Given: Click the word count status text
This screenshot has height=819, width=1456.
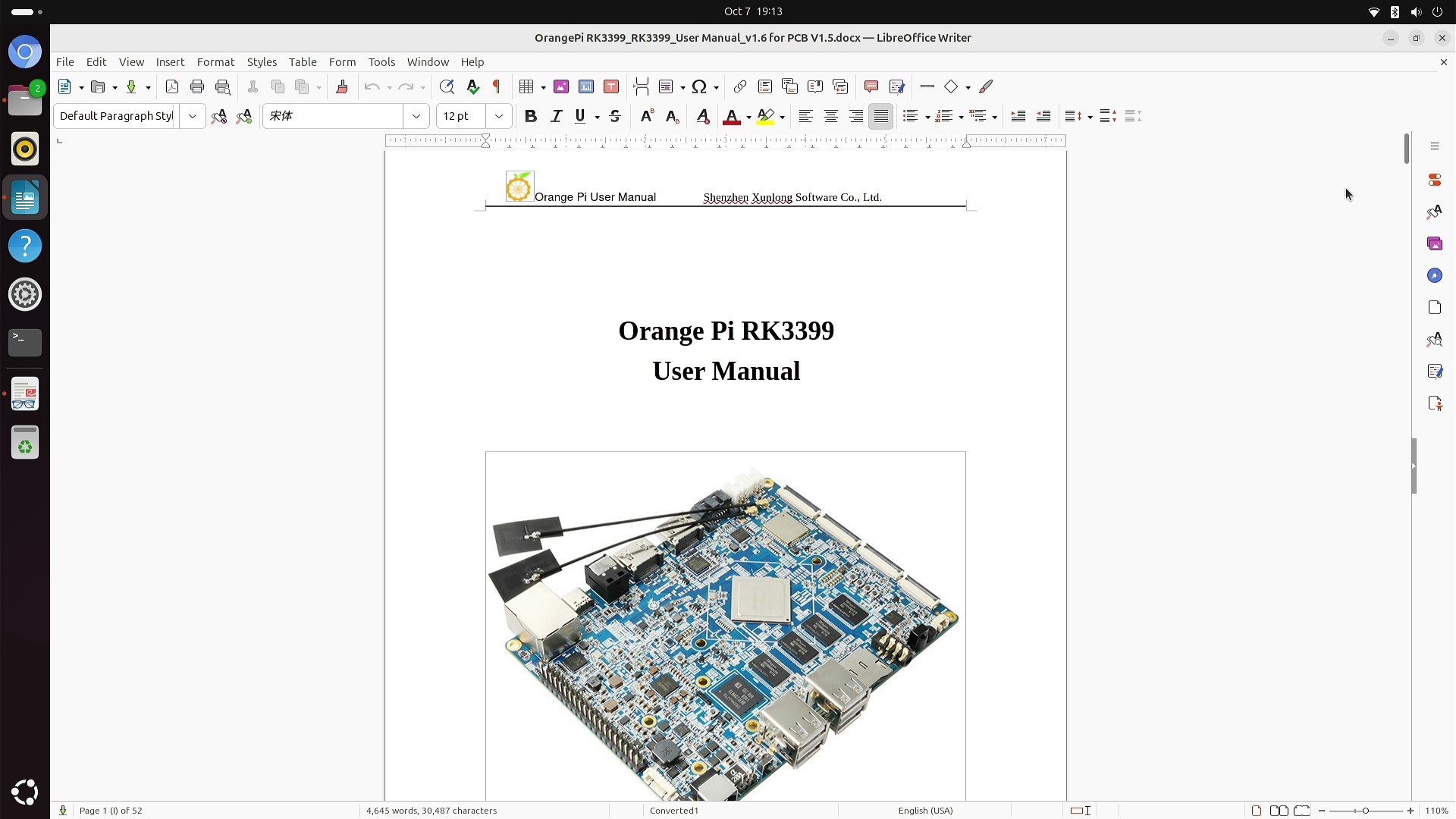Looking at the screenshot, I should [431, 811].
